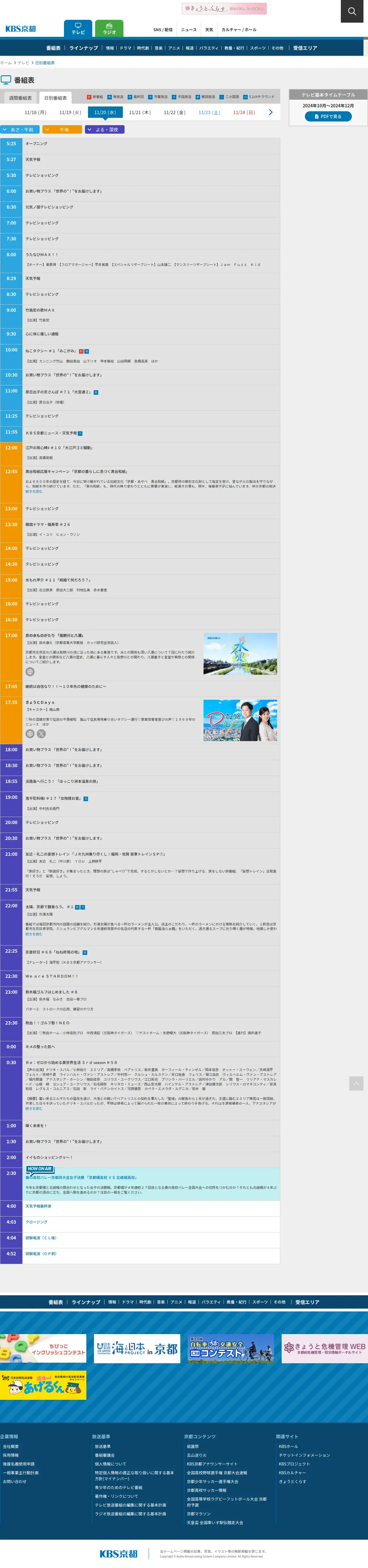Open 天気 header menu
The width and height of the screenshot is (368, 1568).
(x=209, y=30)
